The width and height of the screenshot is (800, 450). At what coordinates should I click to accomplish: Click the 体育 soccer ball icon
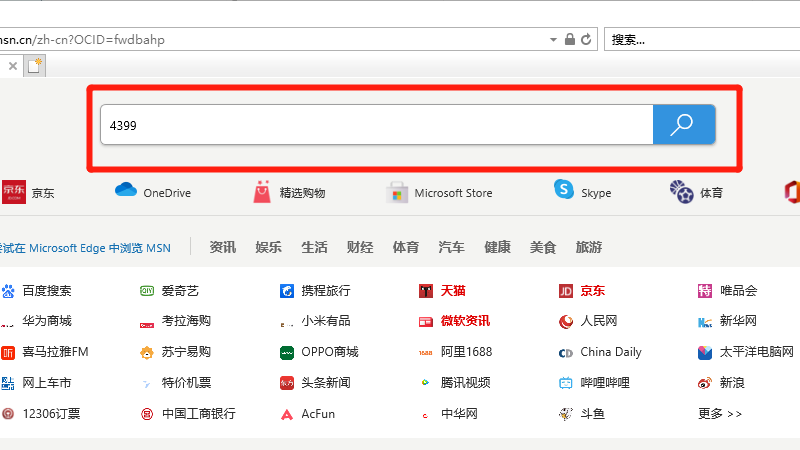click(x=681, y=192)
